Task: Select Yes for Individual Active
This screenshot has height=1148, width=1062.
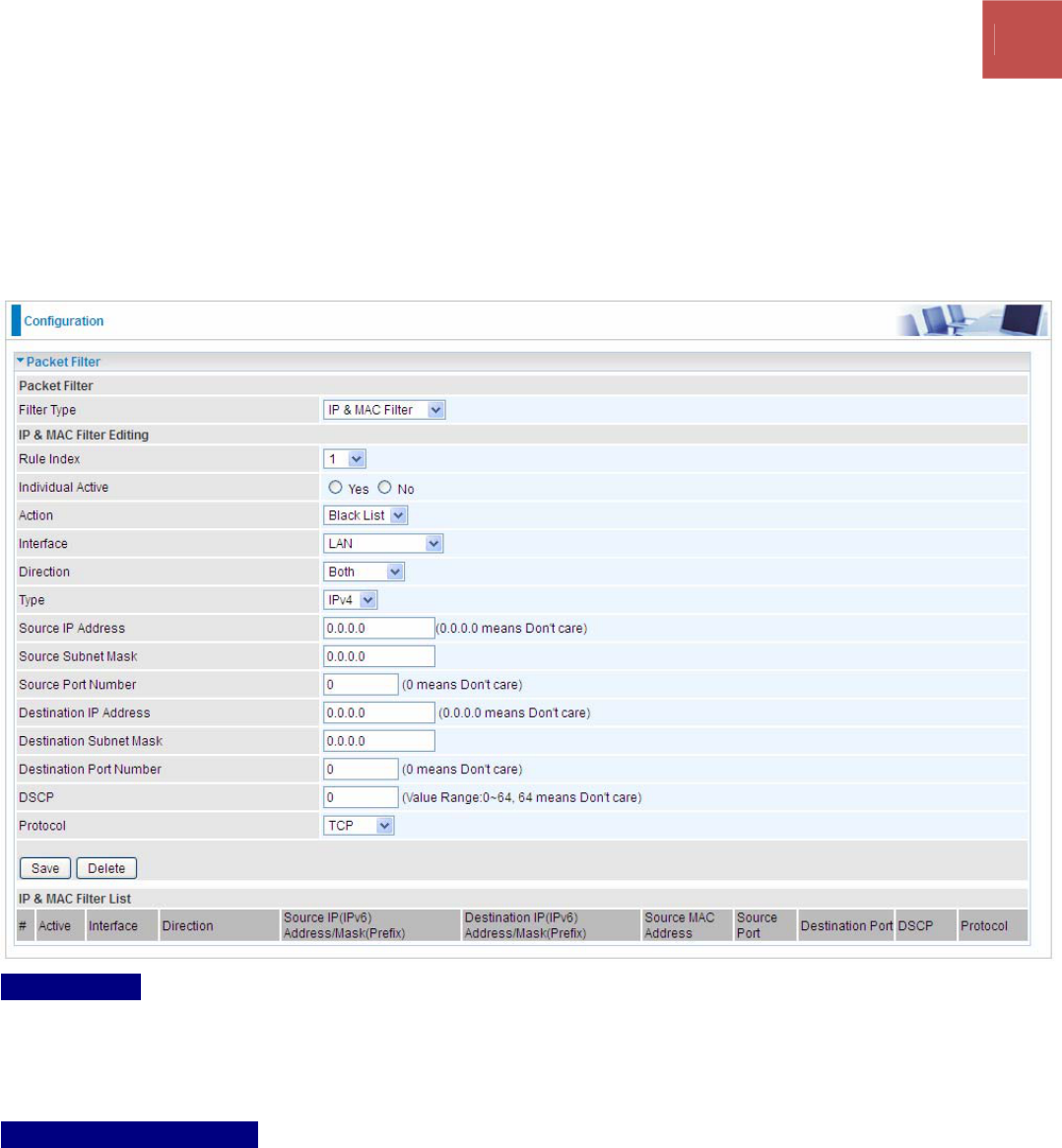Action: point(335,487)
